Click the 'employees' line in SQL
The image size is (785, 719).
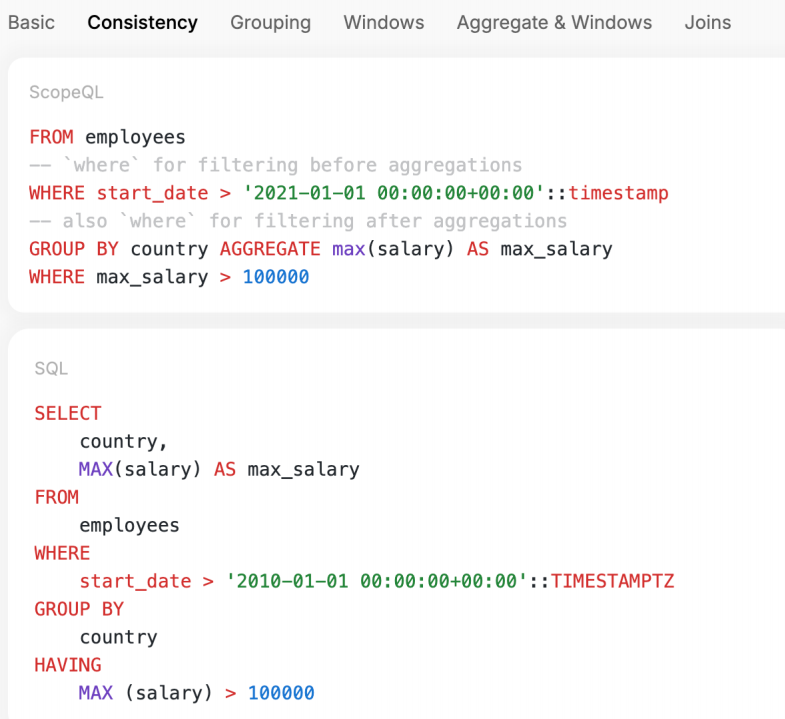(x=129, y=525)
